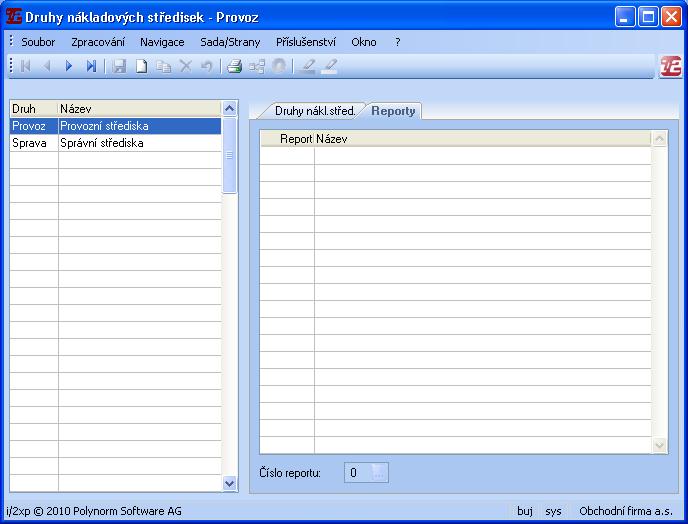Viewport: 688px width, 524px height.
Task: Open the Sada/Strany menu
Action: point(230,42)
